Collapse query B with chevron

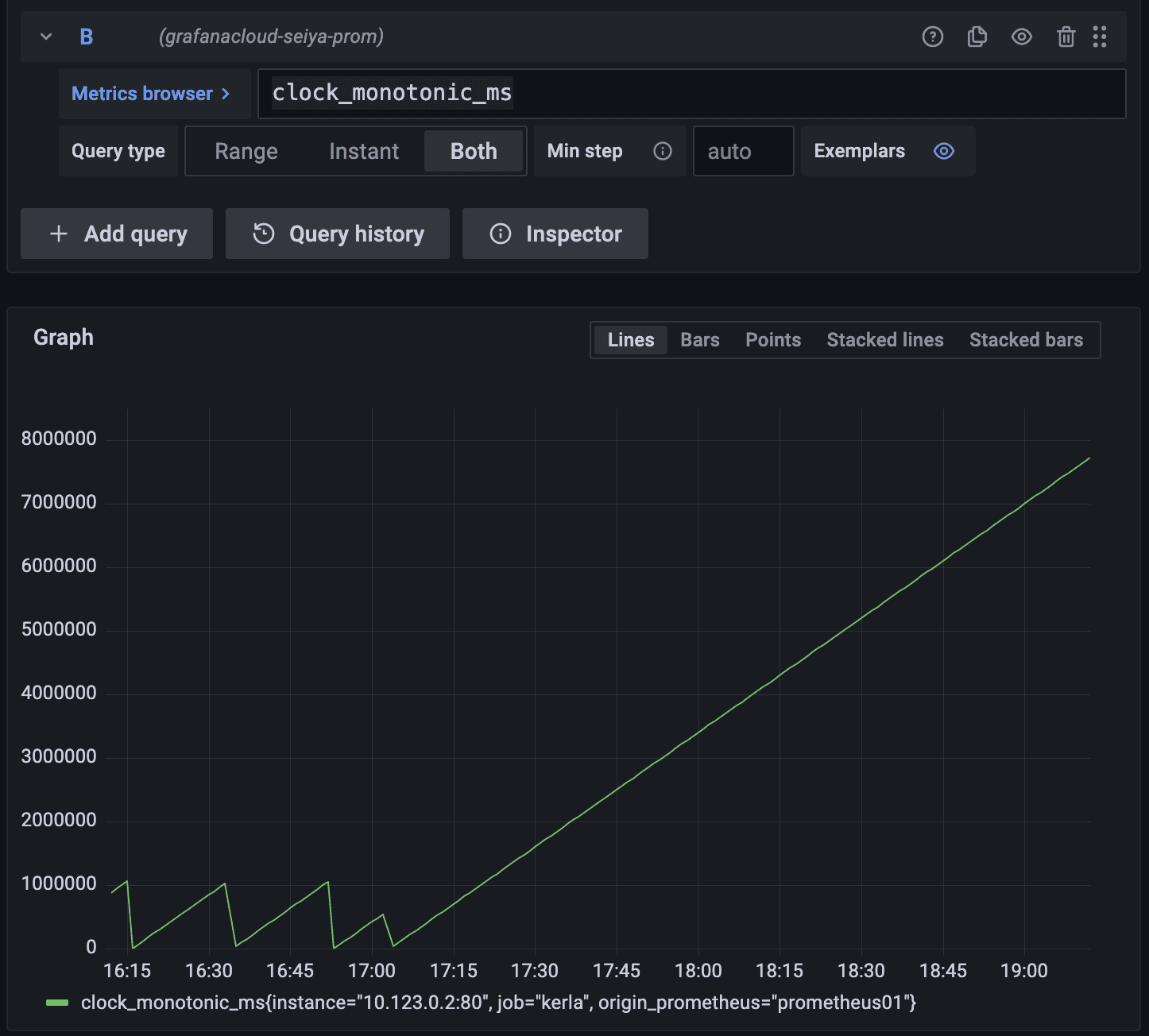click(46, 37)
